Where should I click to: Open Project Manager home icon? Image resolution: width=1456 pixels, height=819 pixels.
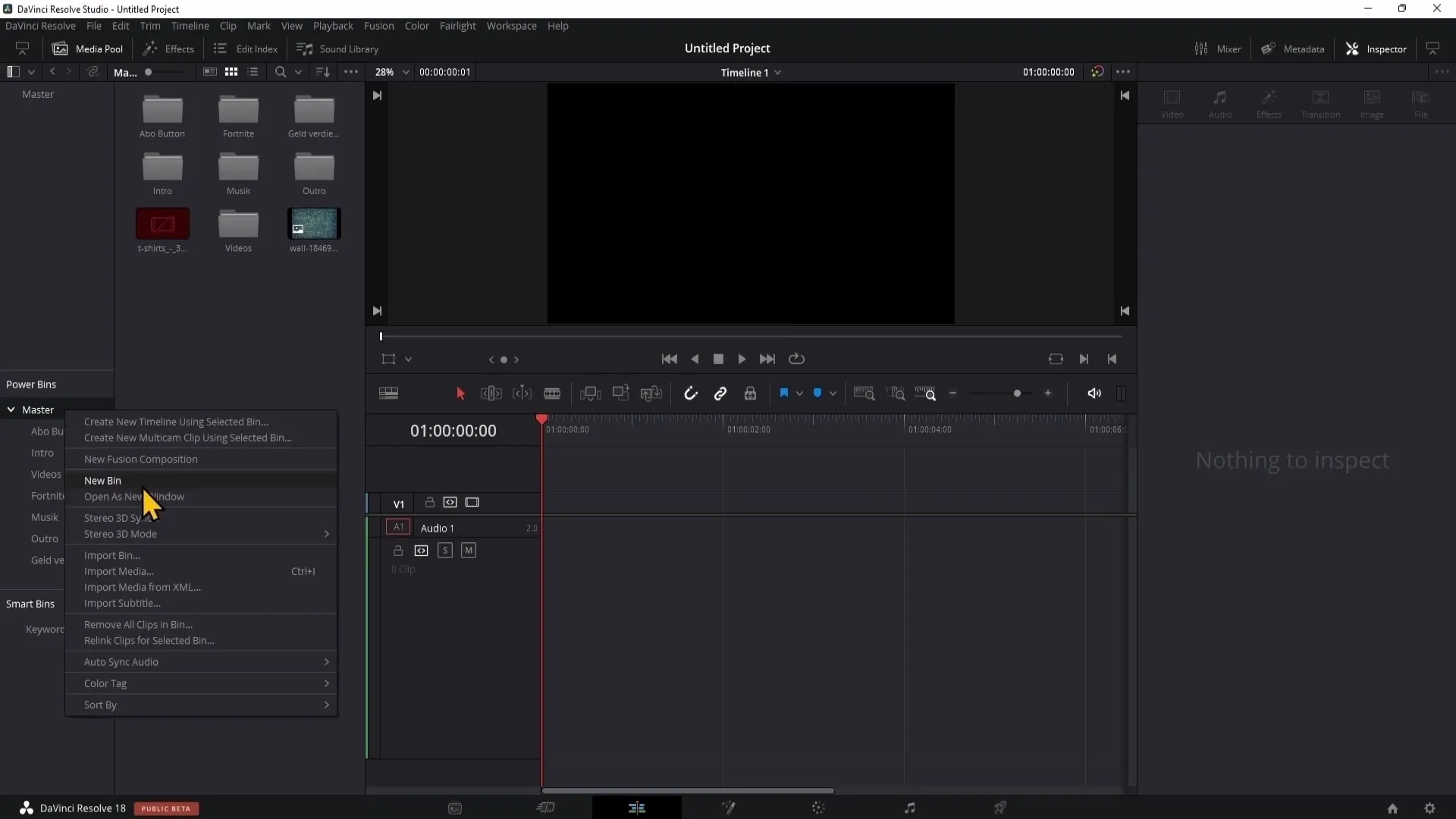[1392, 808]
